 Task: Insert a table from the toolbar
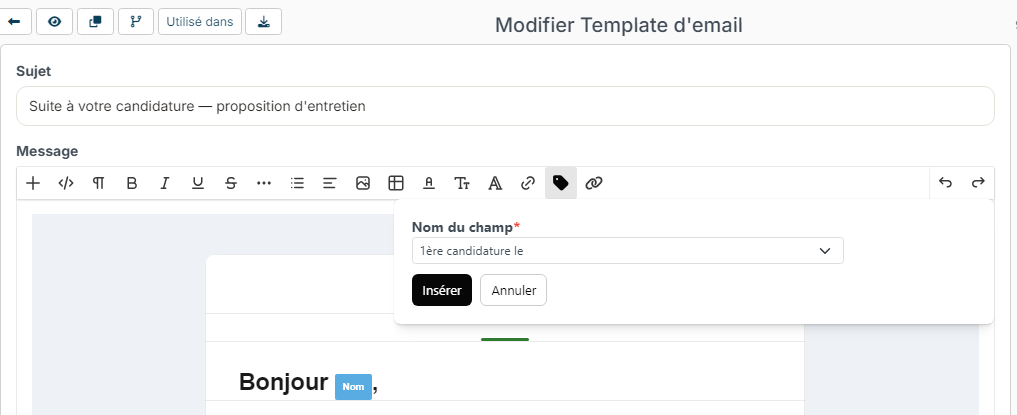396,184
